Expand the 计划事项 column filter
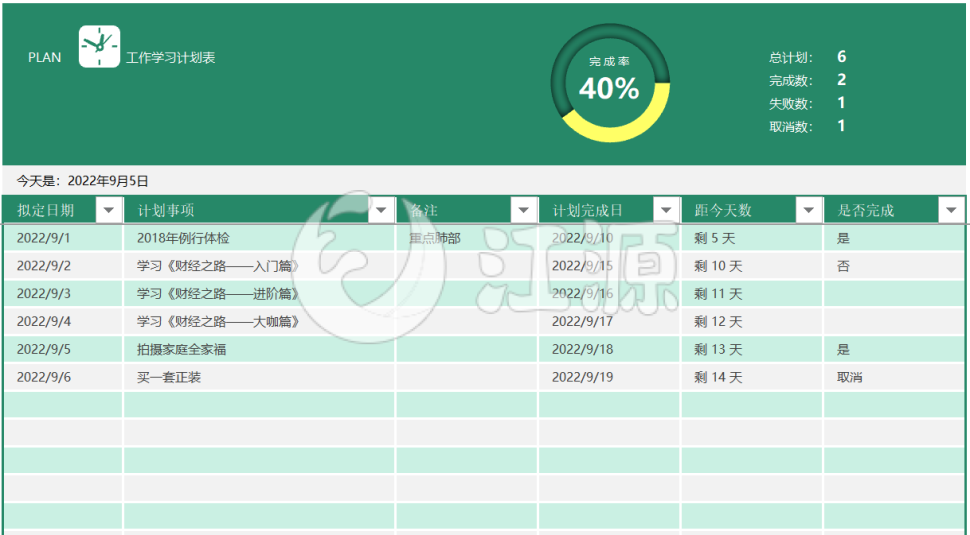 (381, 210)
